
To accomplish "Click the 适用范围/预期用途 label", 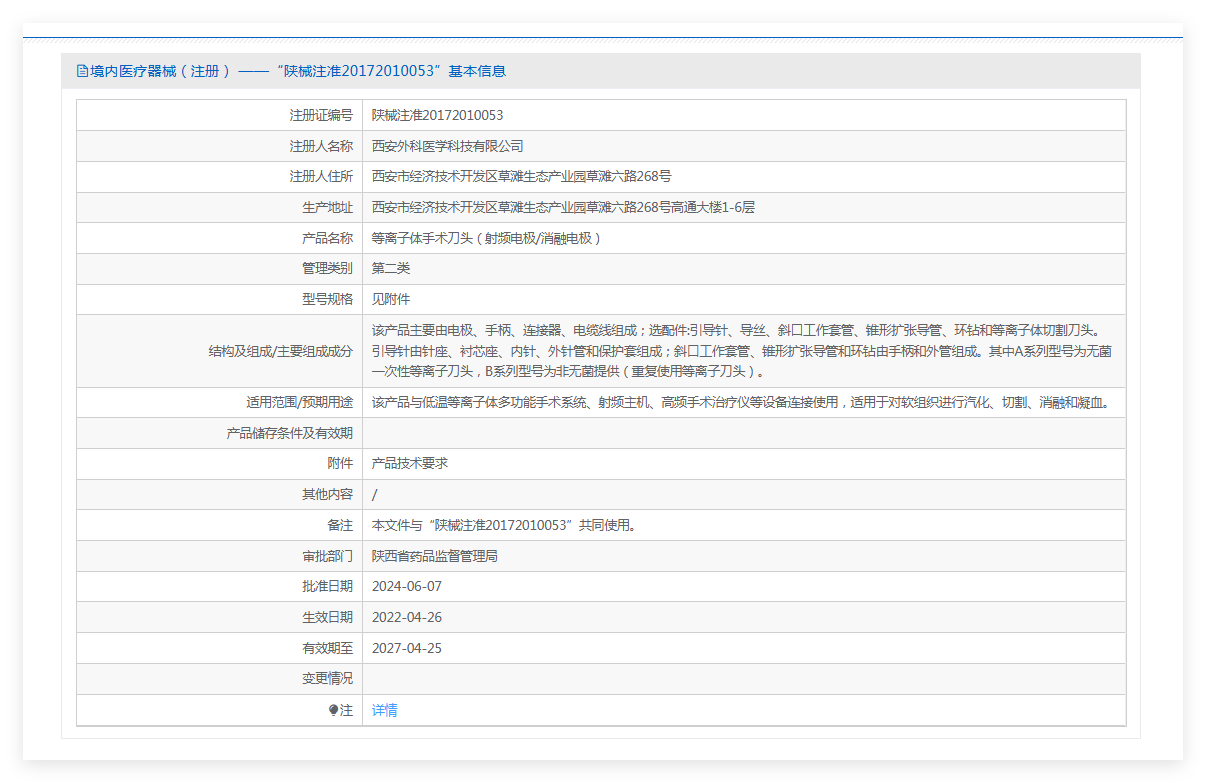I will pyautogui.click(x=299, y=403).
